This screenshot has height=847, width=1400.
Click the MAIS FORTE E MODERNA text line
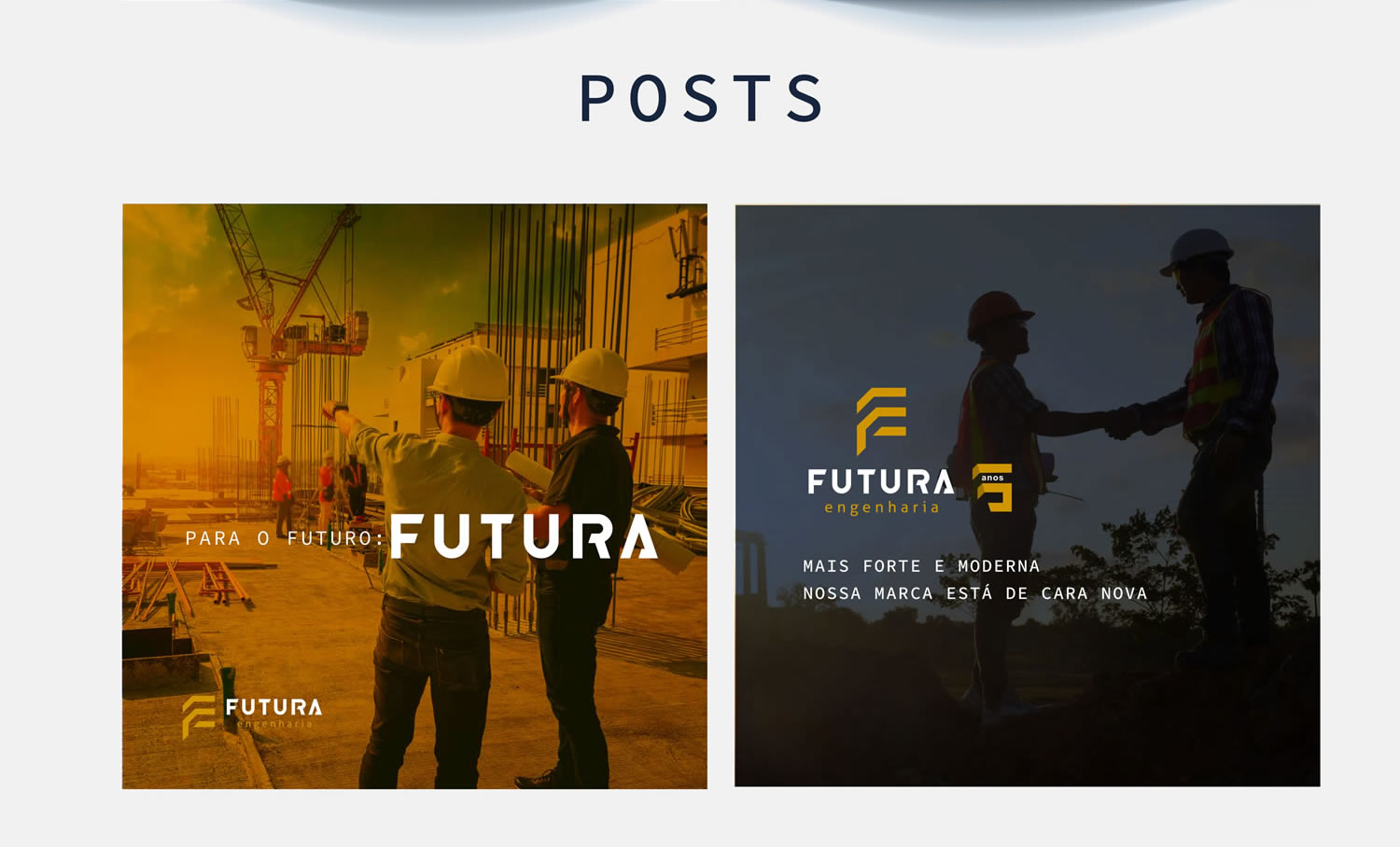(x=921, y=566)
